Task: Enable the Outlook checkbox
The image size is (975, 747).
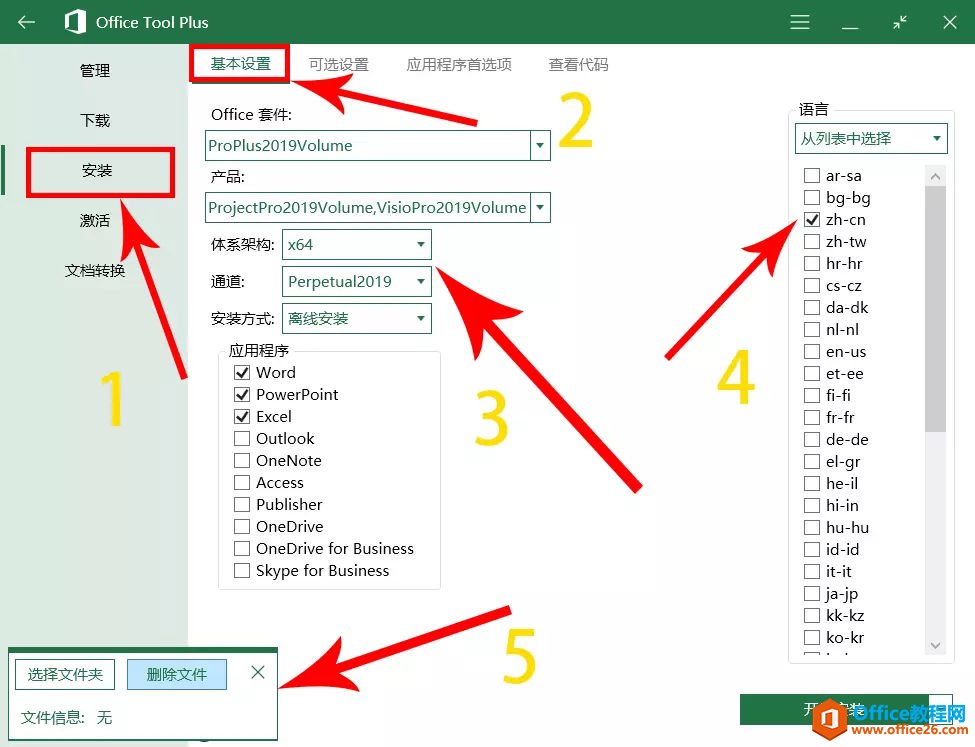Action: pos(242,438)
